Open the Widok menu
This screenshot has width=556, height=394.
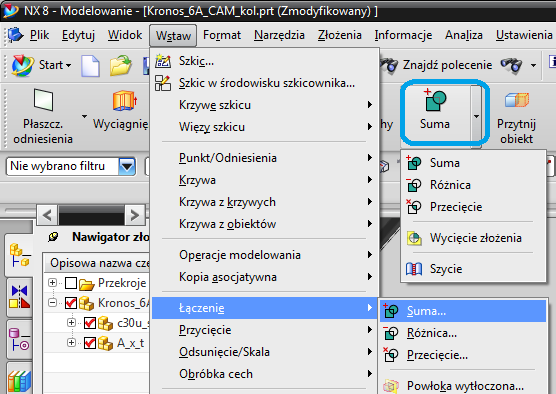pyautogui.click(x=125, y=35)
